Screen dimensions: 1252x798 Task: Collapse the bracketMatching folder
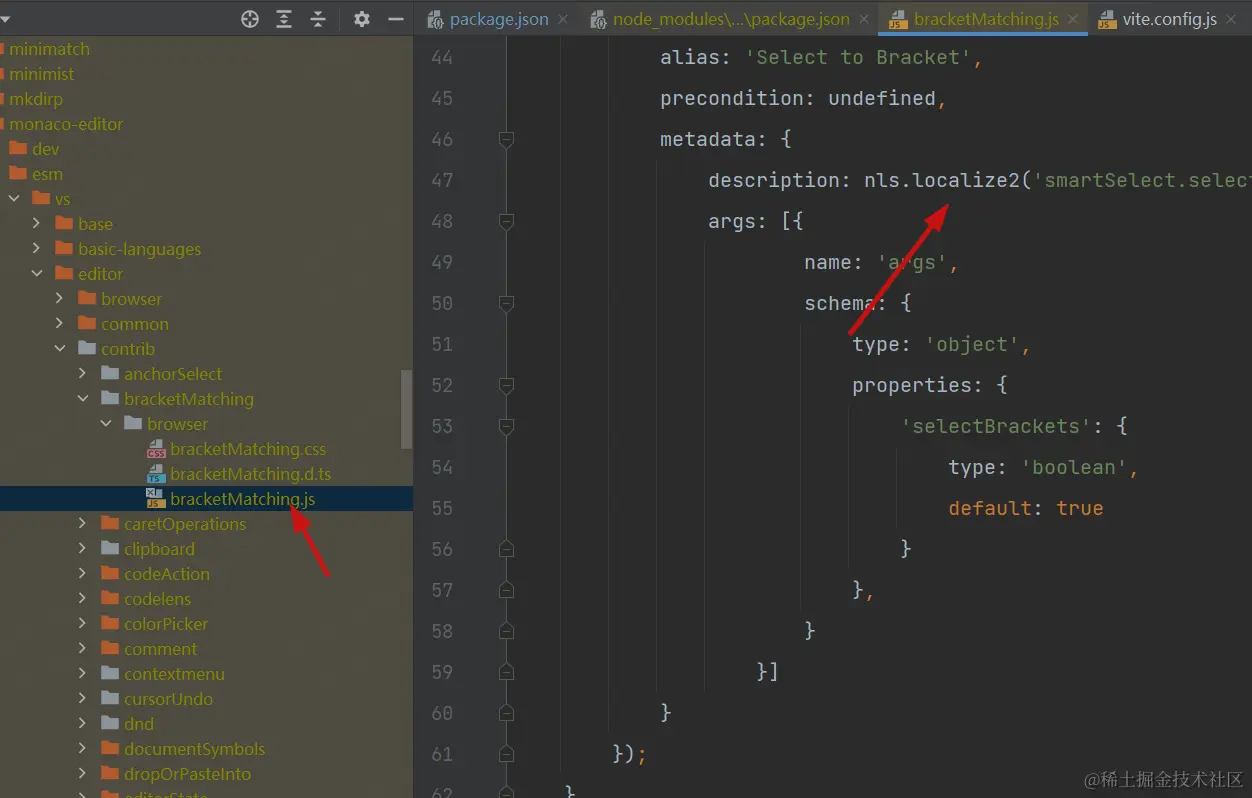(x=83, y=399)
